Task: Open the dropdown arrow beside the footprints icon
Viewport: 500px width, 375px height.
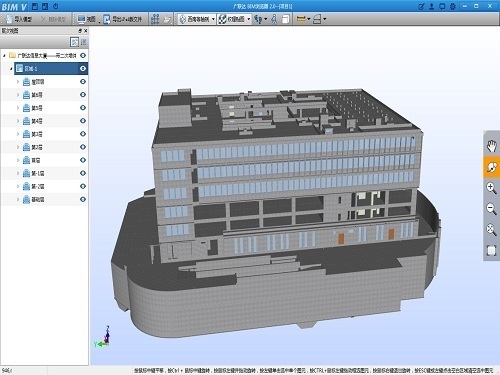Action: point(265,19)
